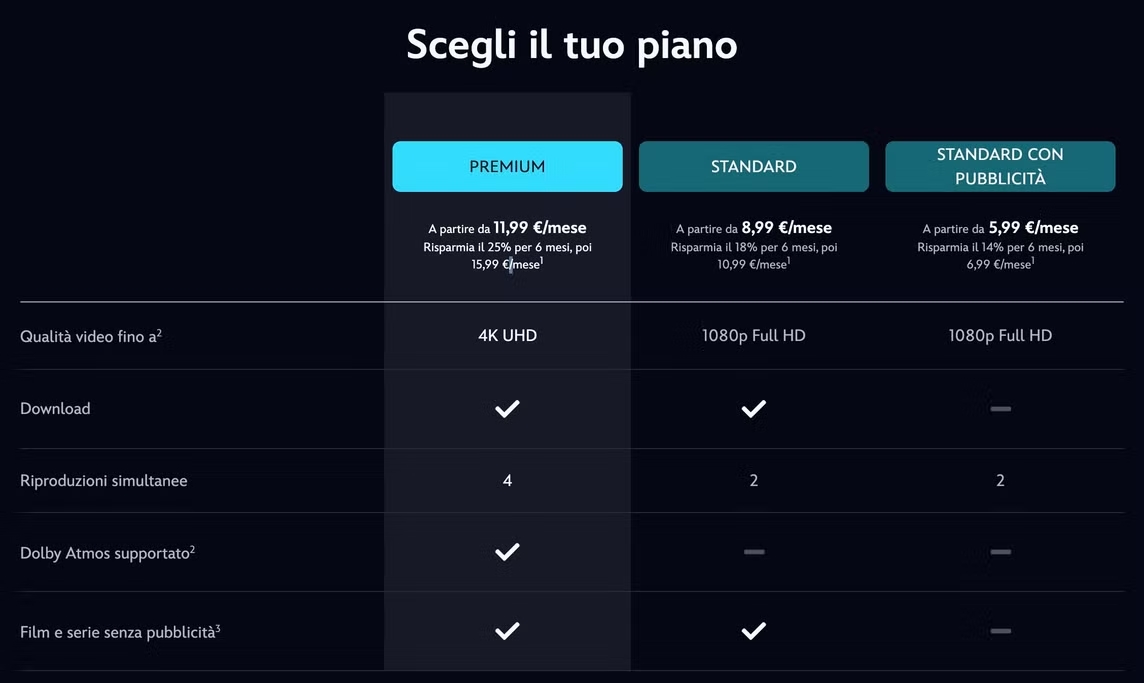Viewport: 1144px width, 683px height.
Task: Click the Scegli il tuo piano heading
Action: 572,45
